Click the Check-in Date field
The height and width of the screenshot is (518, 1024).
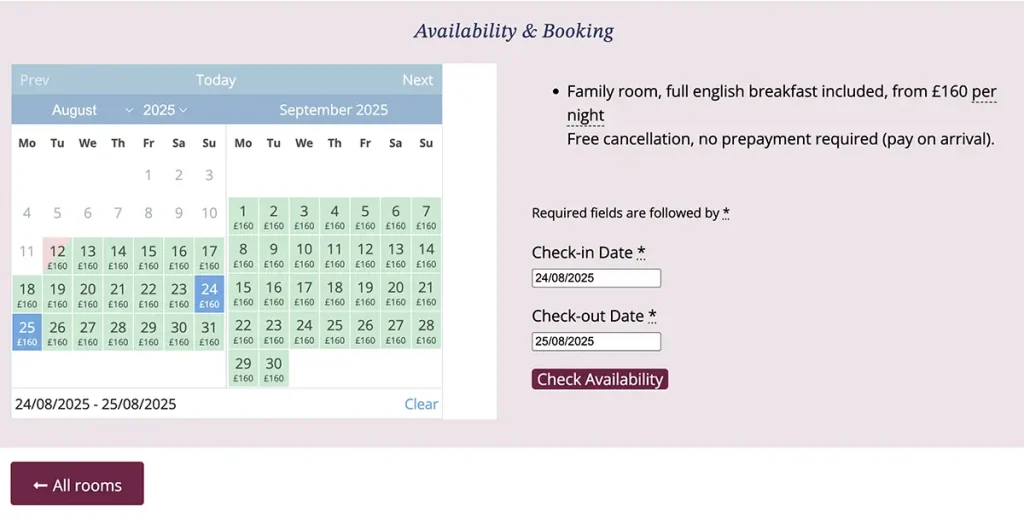pos(596,278)
